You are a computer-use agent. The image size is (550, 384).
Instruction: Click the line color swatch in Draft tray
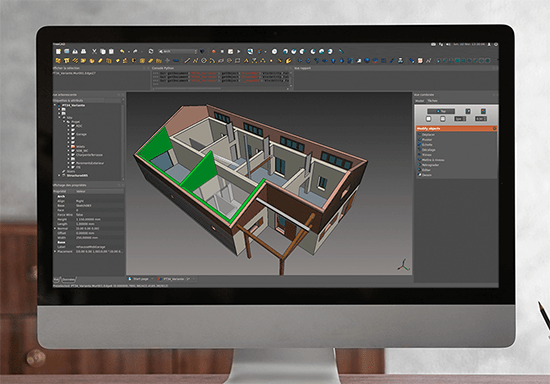[x=429, y=119]
